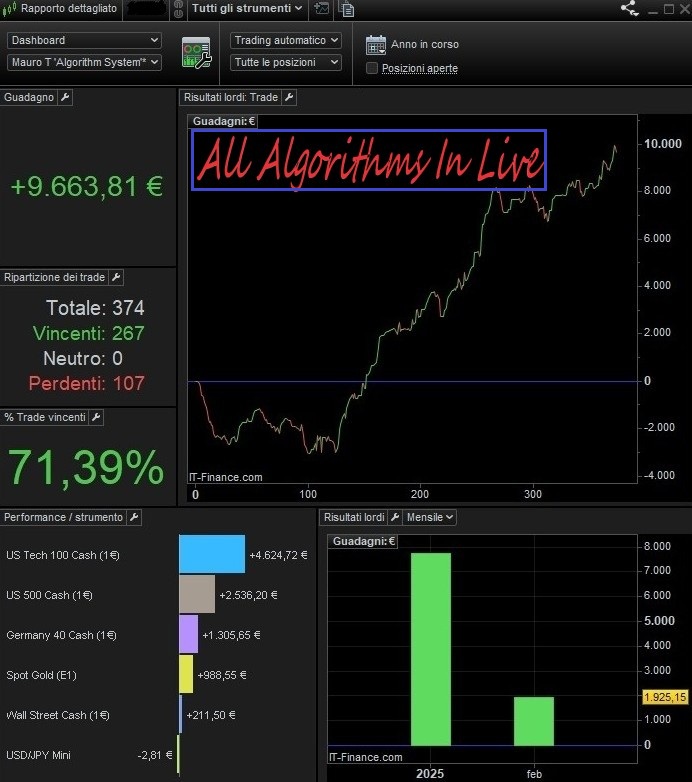Click the Totale: 374 trades line
692x782 pixels.
pyautogui.click(x=95, y=308)
